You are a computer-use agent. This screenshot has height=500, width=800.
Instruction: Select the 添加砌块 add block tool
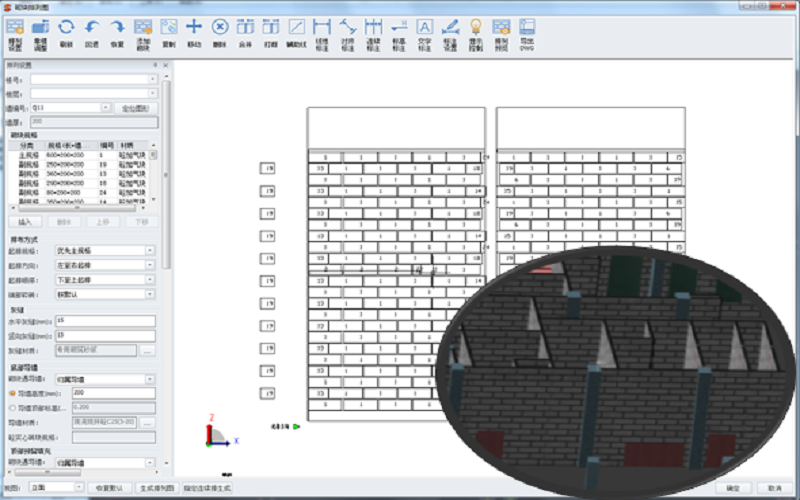click(x=143, y=35)
